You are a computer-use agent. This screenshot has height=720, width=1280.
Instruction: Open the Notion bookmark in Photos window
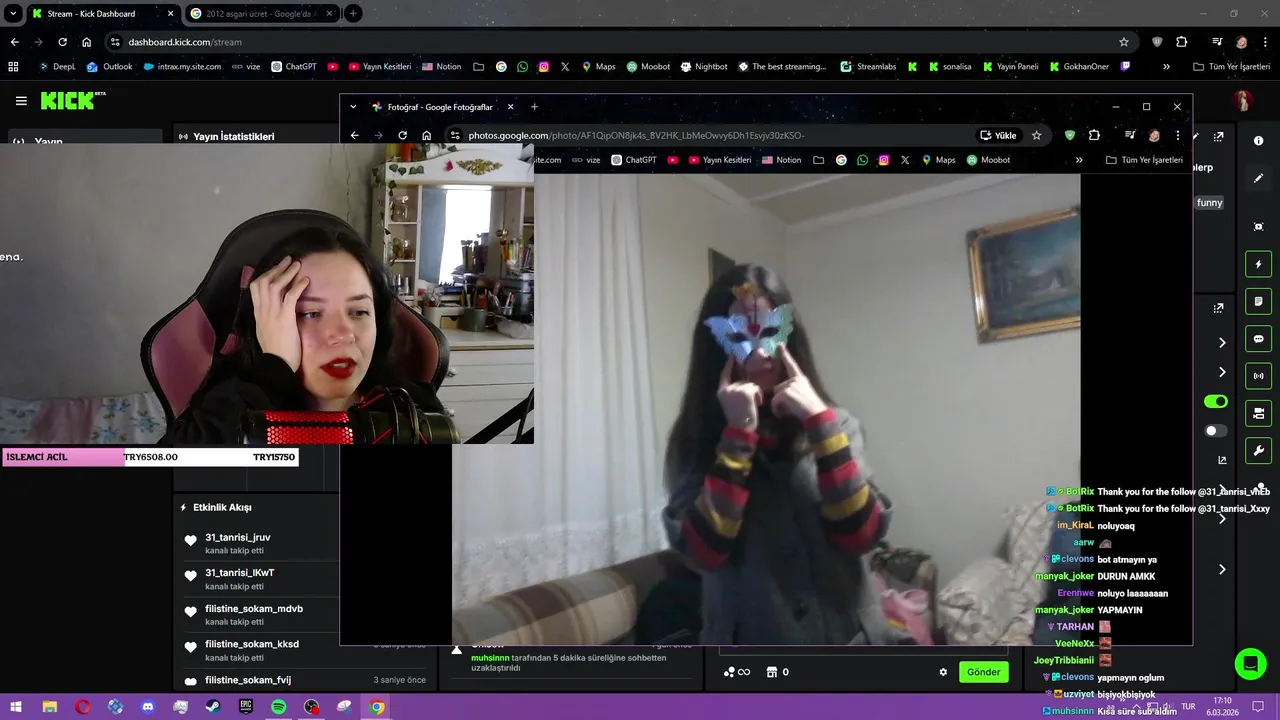coord(781,160)
